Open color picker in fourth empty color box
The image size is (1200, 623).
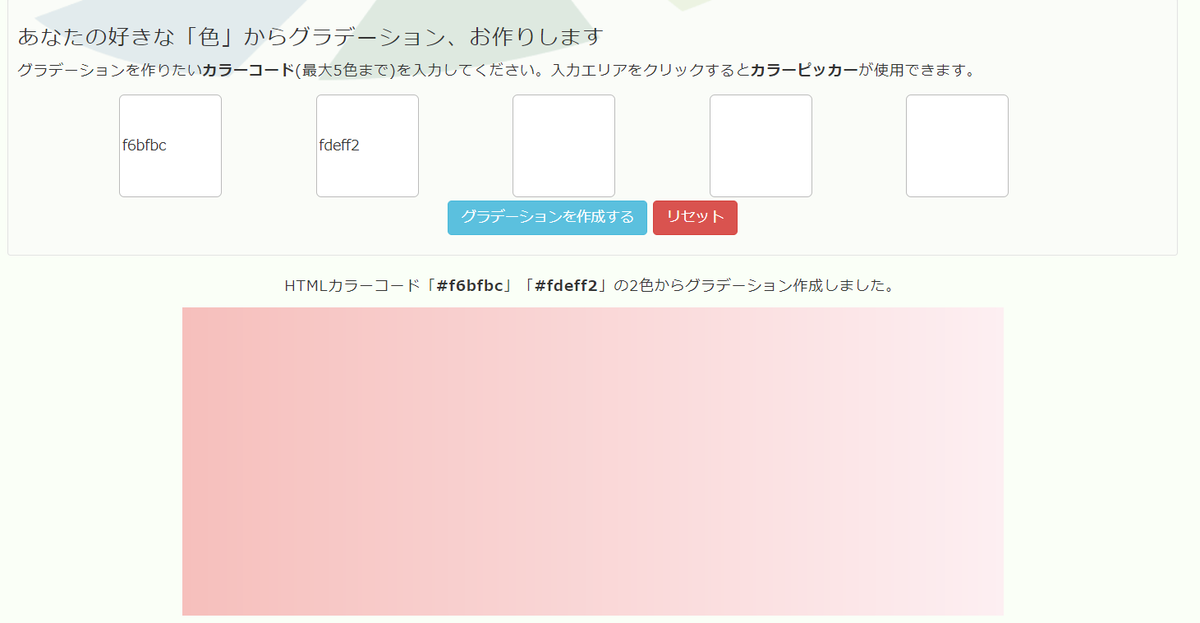pyautogui.click(x=761, y=145)
